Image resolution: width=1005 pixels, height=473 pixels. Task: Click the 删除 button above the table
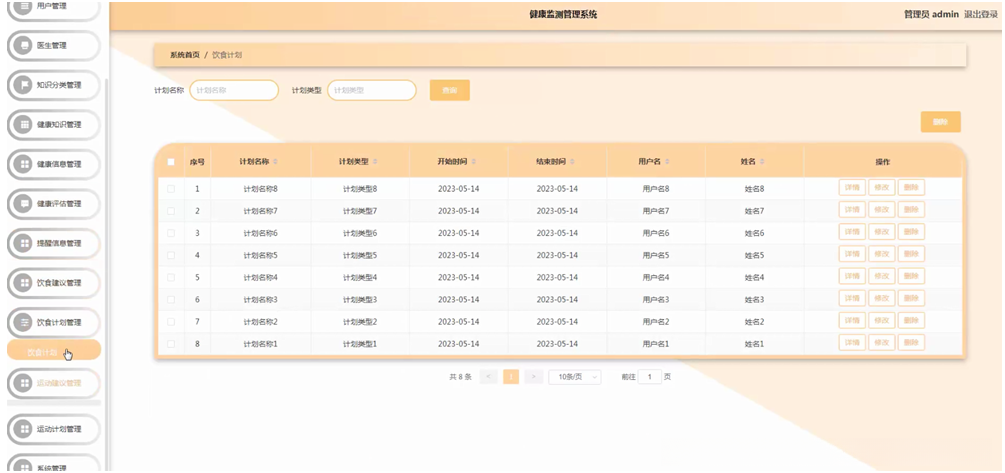click(941, 122)
